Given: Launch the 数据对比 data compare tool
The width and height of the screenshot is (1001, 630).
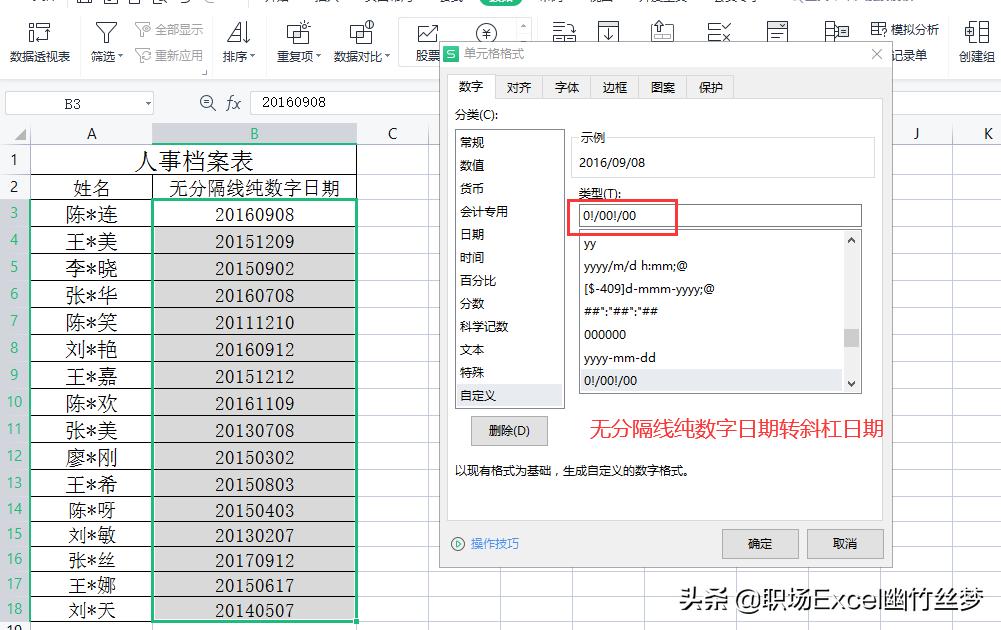Looking at the screenshot, I should (x=361, y=40).
